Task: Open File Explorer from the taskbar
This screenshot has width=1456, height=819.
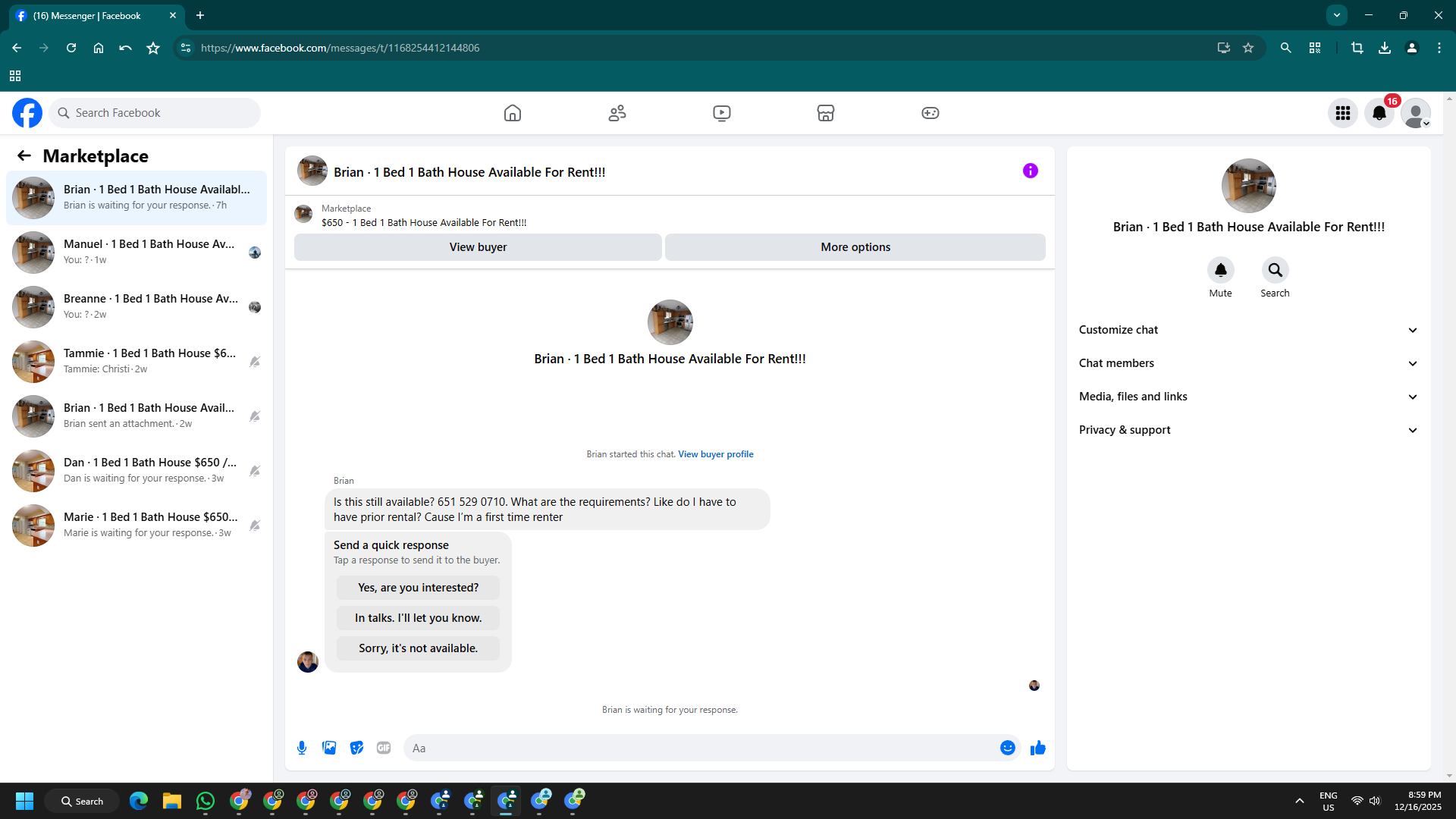Action: [172, 801]
